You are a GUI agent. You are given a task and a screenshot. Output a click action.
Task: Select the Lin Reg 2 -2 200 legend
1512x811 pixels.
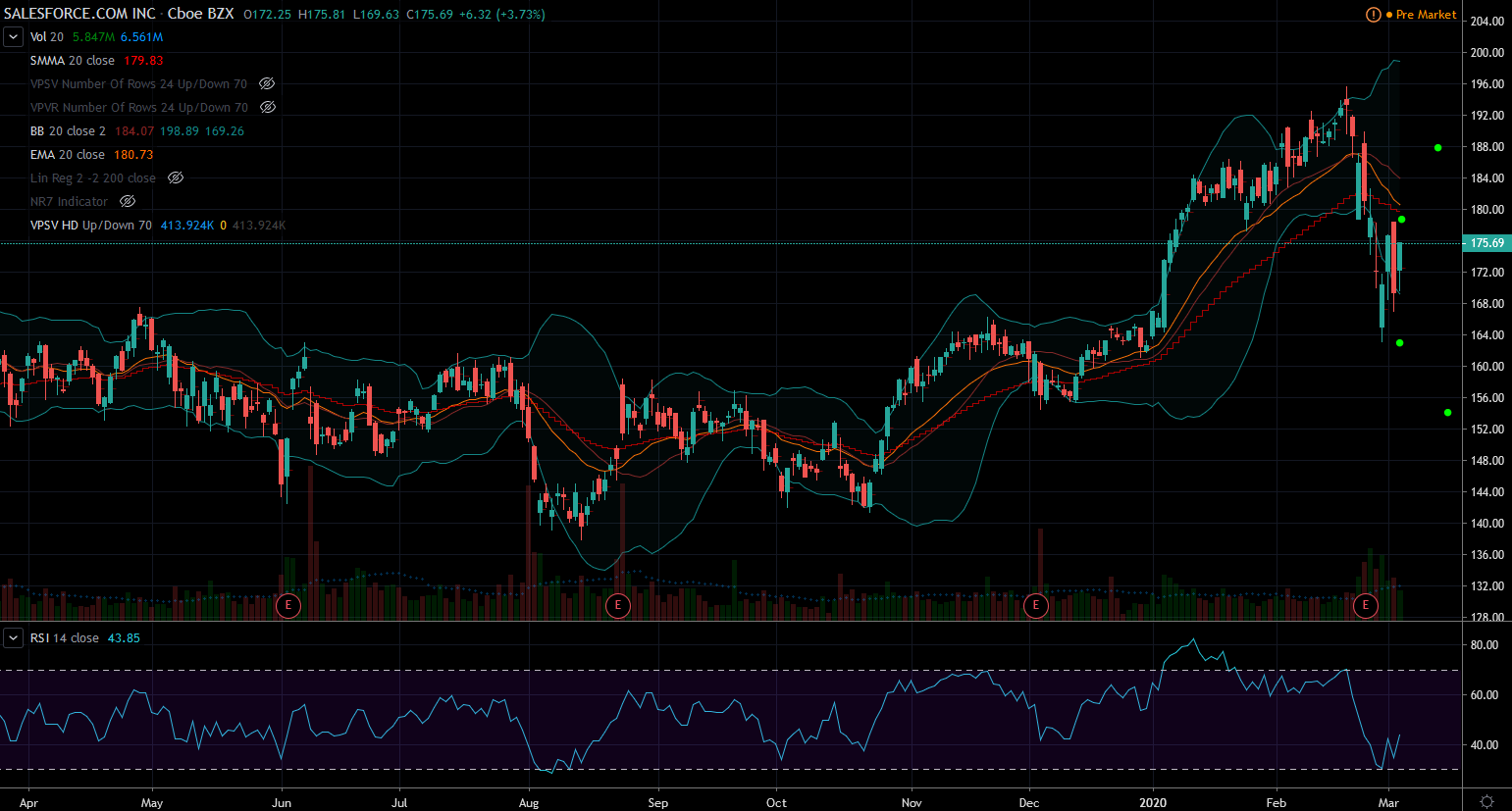click(93, 178)
